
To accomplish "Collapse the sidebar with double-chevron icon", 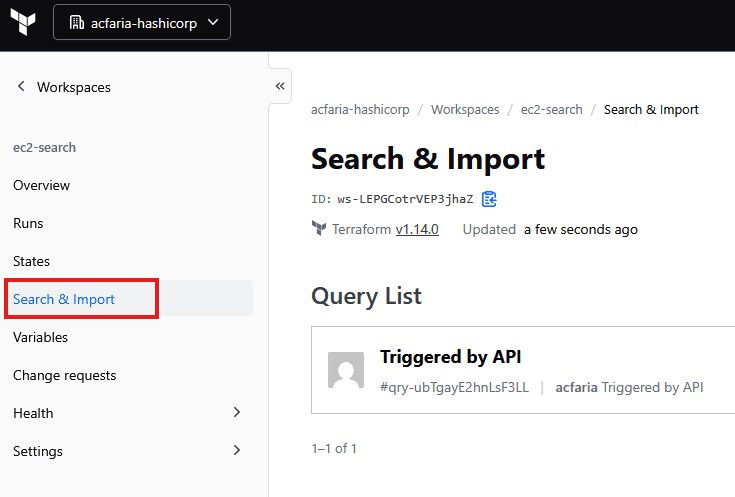I will coord(281,86).
